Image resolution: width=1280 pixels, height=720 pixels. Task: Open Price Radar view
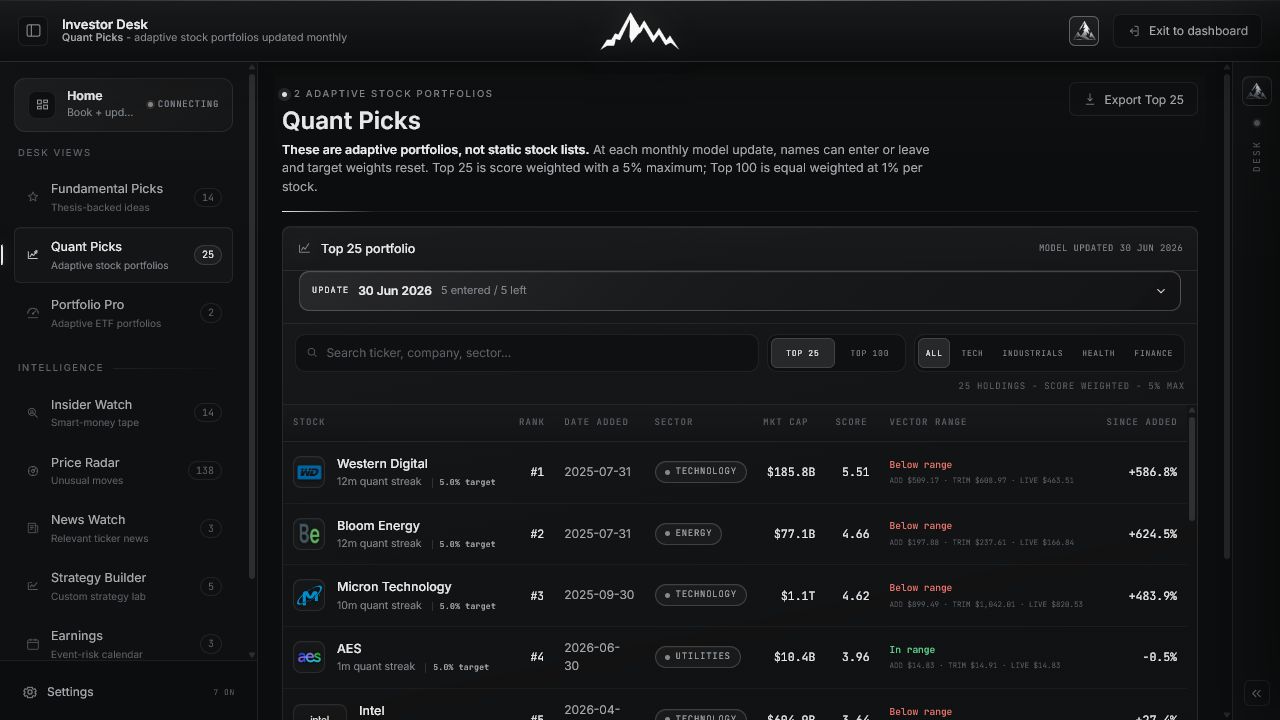123,471
